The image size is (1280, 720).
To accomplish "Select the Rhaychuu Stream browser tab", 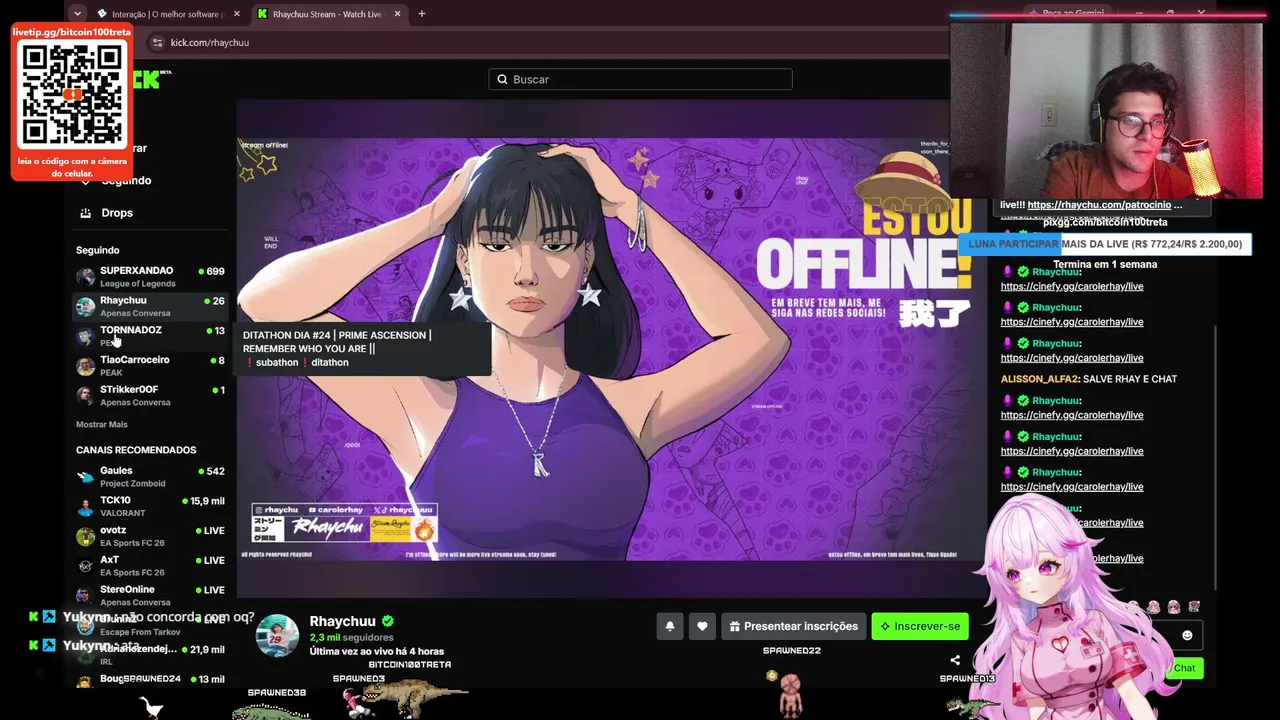I will (328, 14).
